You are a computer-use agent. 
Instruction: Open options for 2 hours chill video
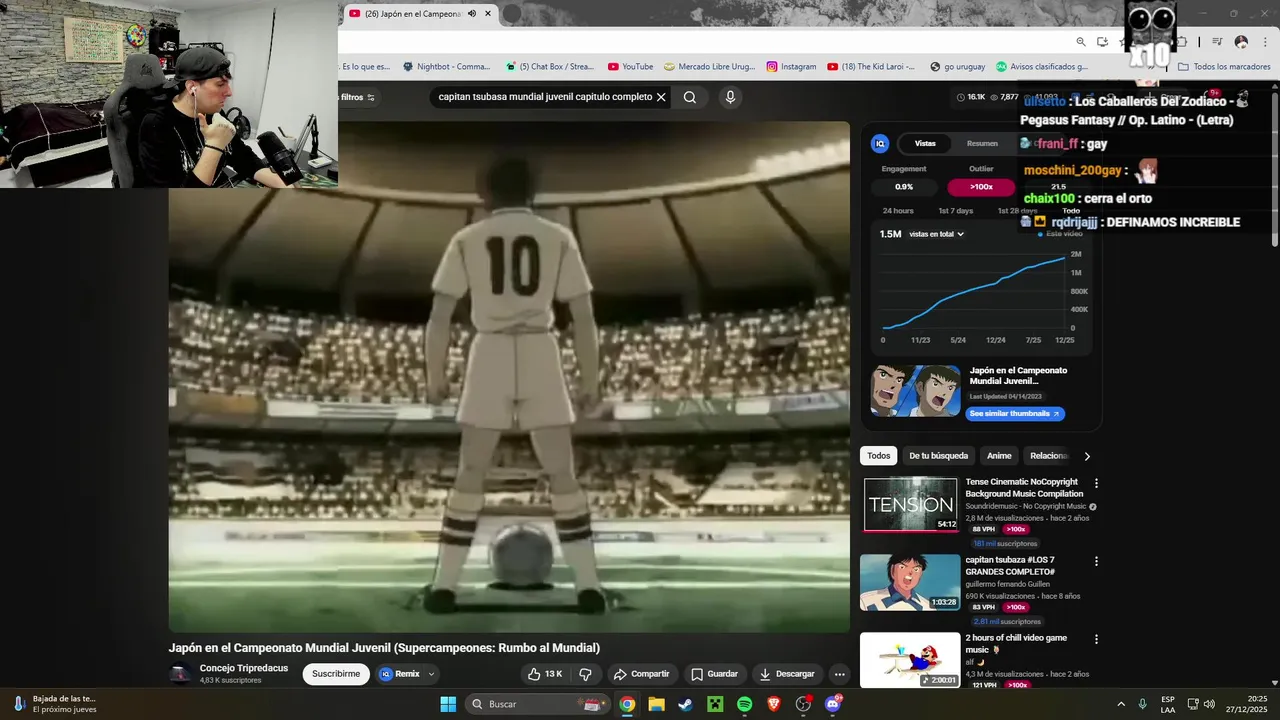[x=1096, y=639]
